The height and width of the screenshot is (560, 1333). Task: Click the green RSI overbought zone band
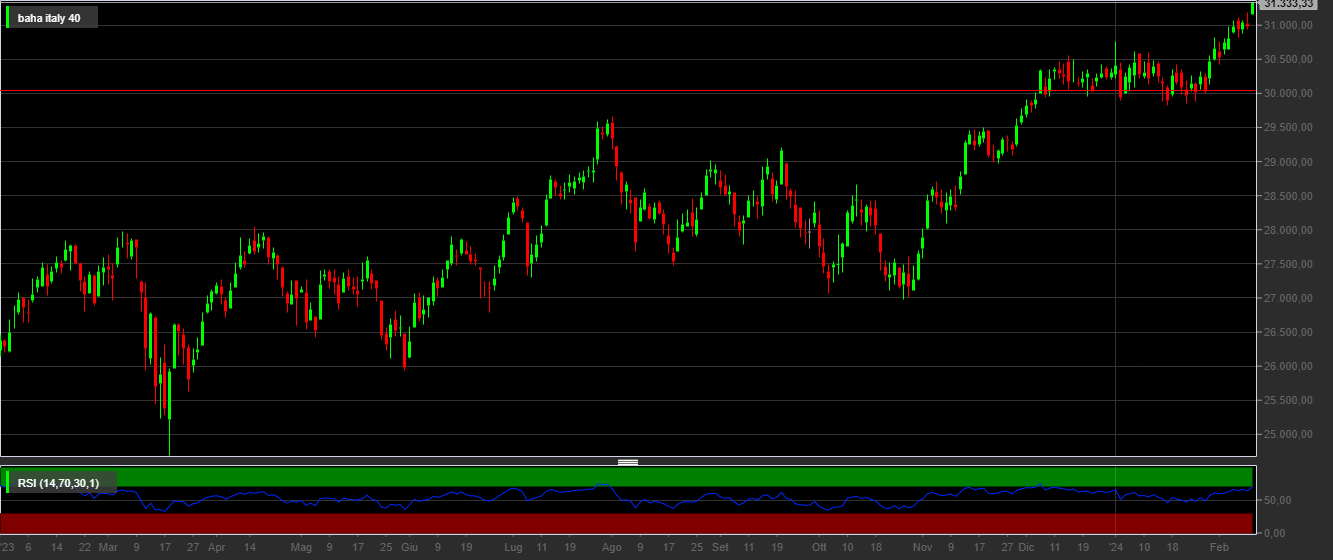(627, 476)
